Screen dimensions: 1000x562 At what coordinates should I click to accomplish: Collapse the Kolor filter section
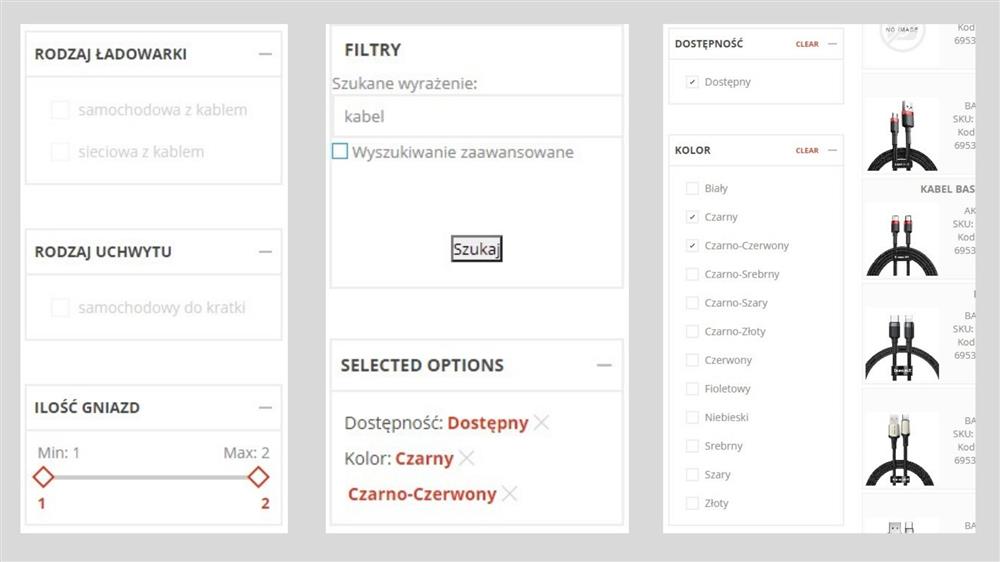(832, 151)
